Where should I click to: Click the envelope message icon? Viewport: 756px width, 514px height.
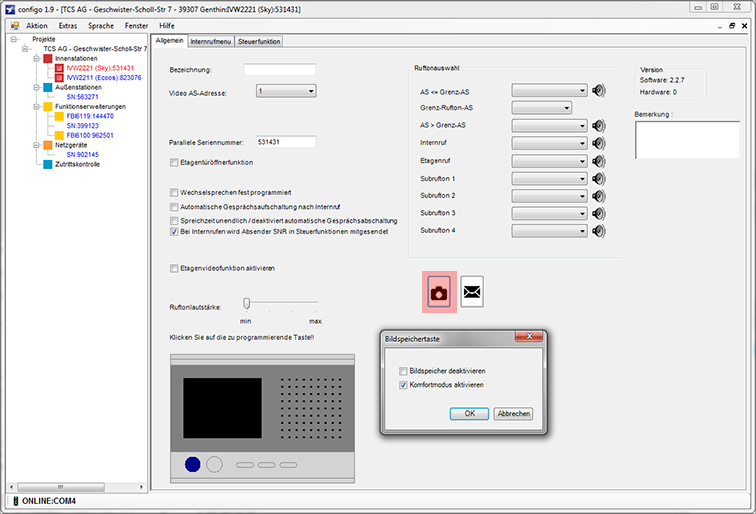tap(471, 292)
